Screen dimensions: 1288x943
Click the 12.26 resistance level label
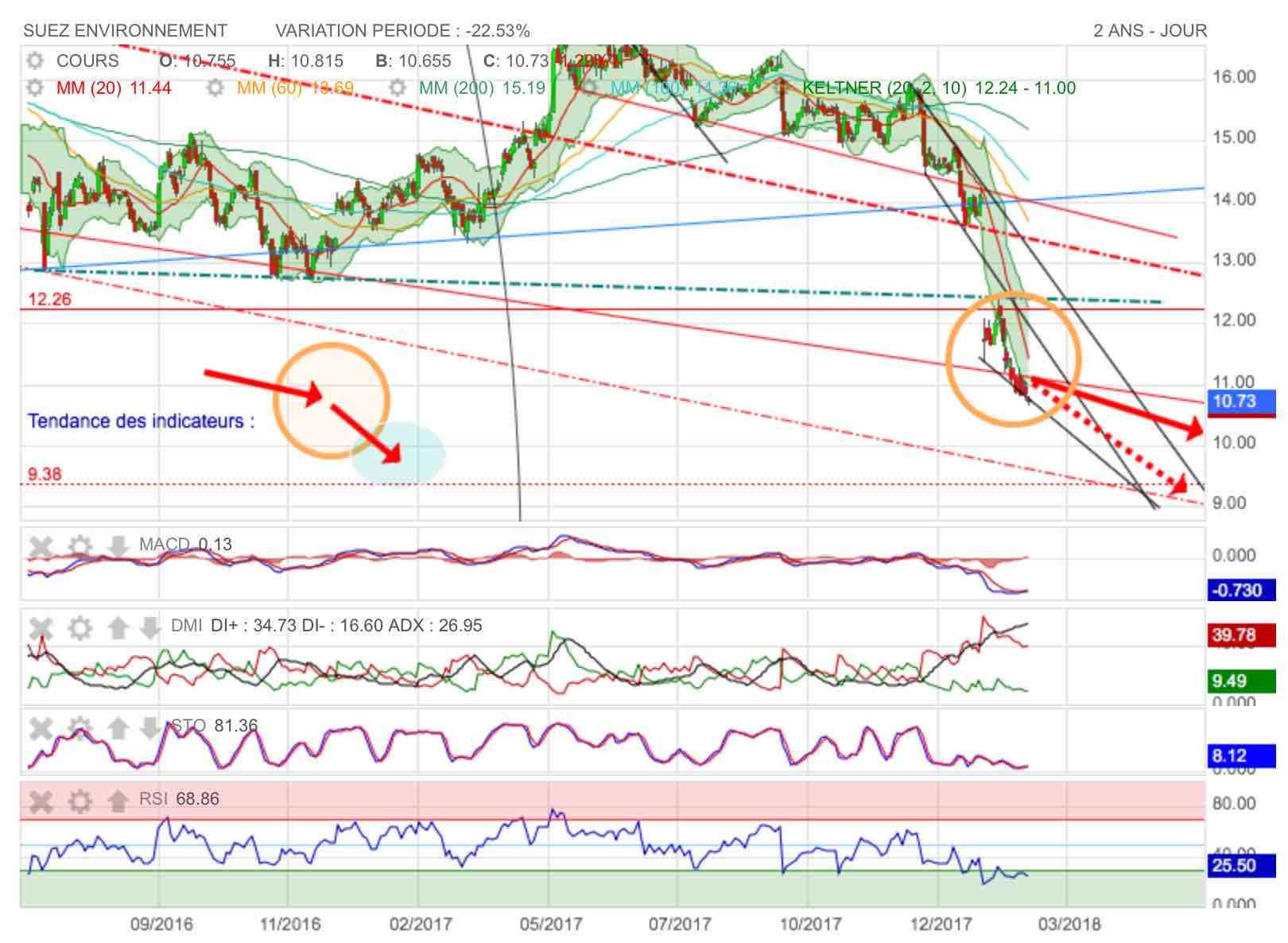49,299
